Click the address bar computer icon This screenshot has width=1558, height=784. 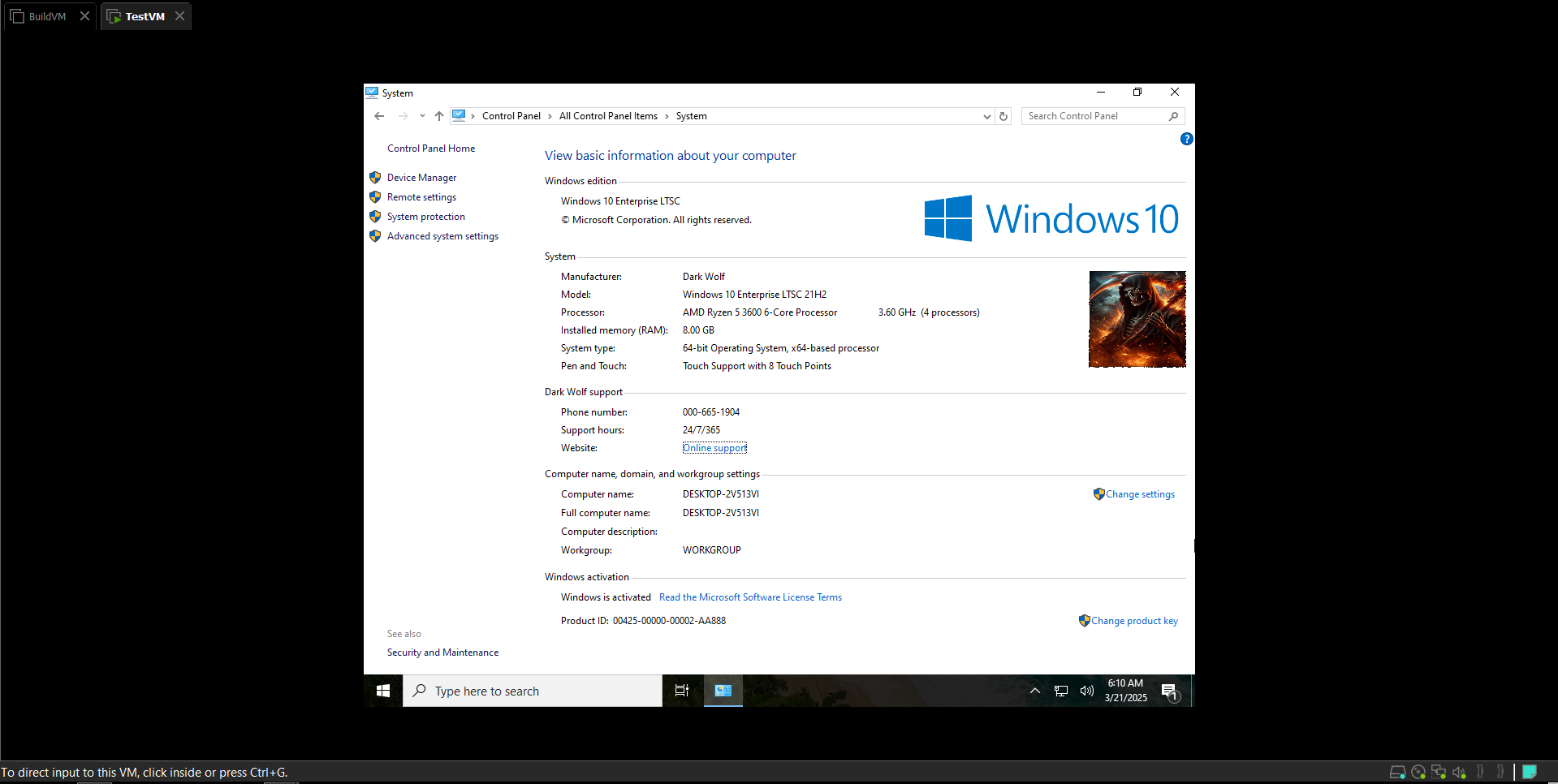pyautogui.click(x=459, y=115)
